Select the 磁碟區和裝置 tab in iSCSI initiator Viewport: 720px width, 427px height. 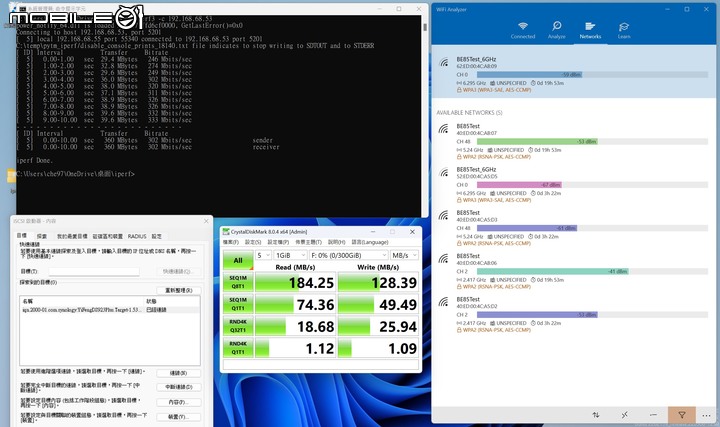tap(107, 236)
